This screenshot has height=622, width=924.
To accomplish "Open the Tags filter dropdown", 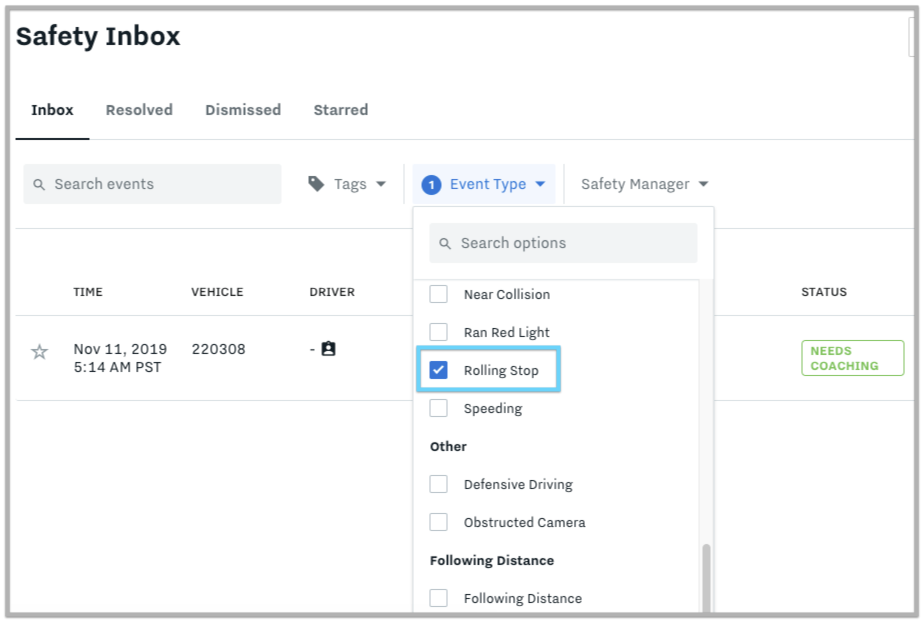I will [349, 183].
